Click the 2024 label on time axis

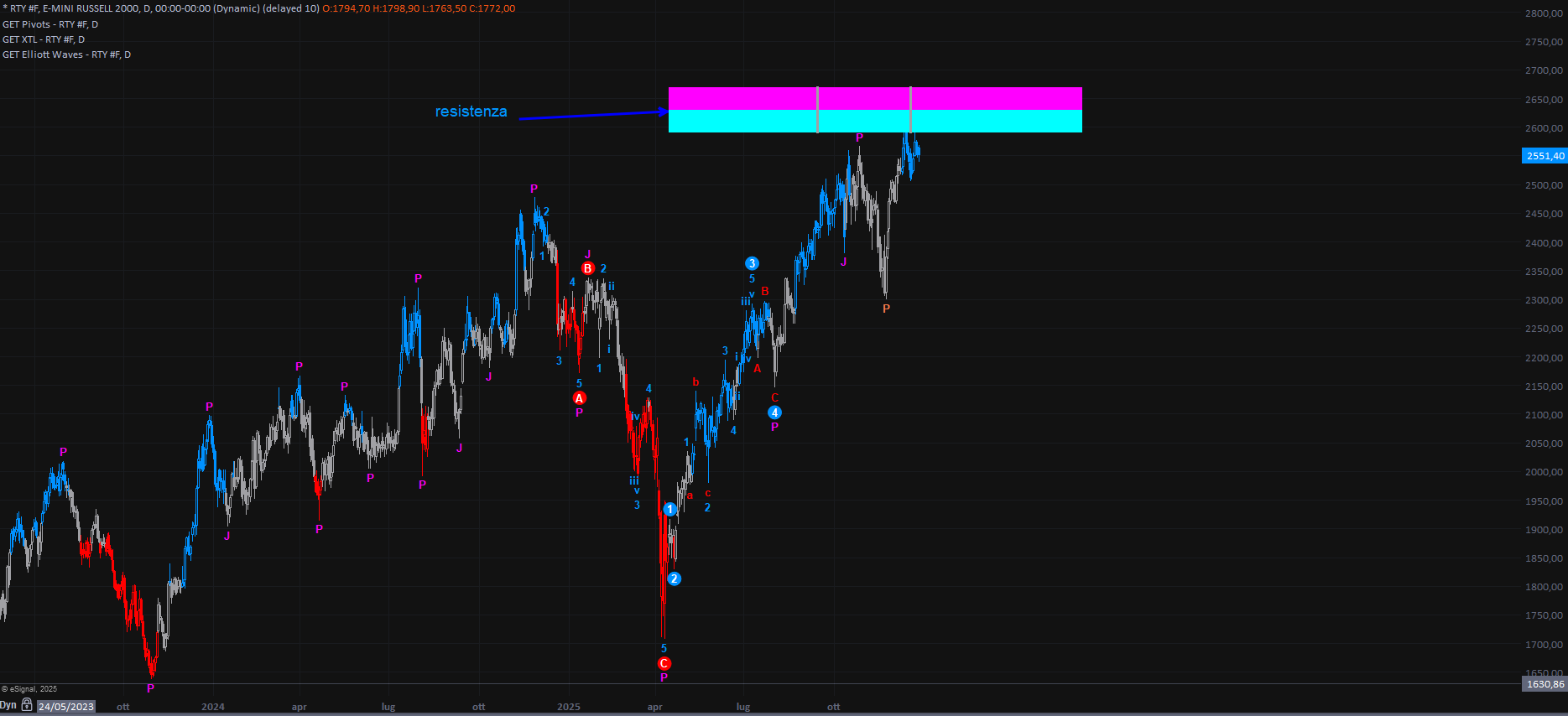click(213, 707)
